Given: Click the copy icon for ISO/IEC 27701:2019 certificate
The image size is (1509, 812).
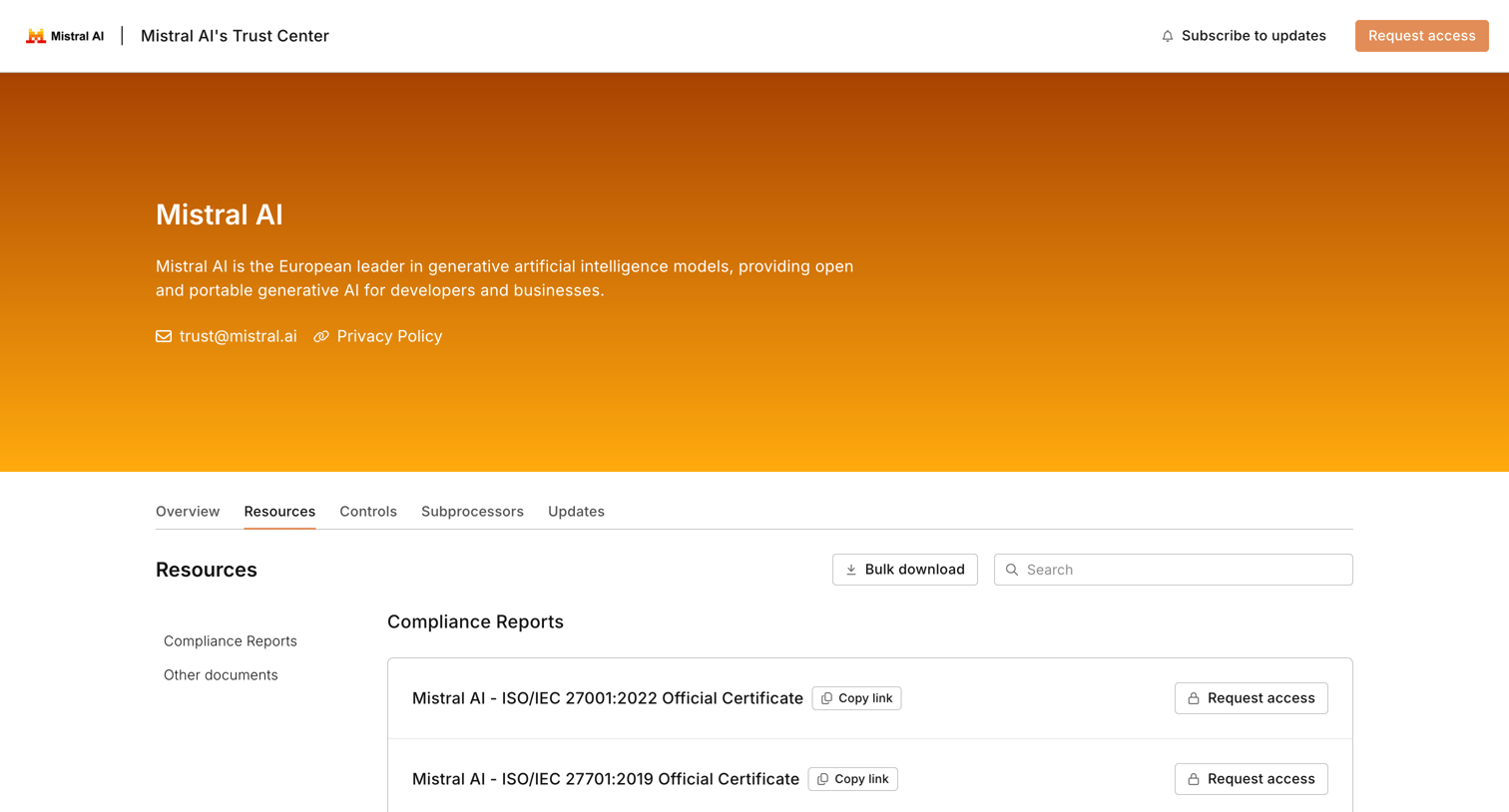Looking at the screenshot, I should pyautogui.click(x=822, y=779).
